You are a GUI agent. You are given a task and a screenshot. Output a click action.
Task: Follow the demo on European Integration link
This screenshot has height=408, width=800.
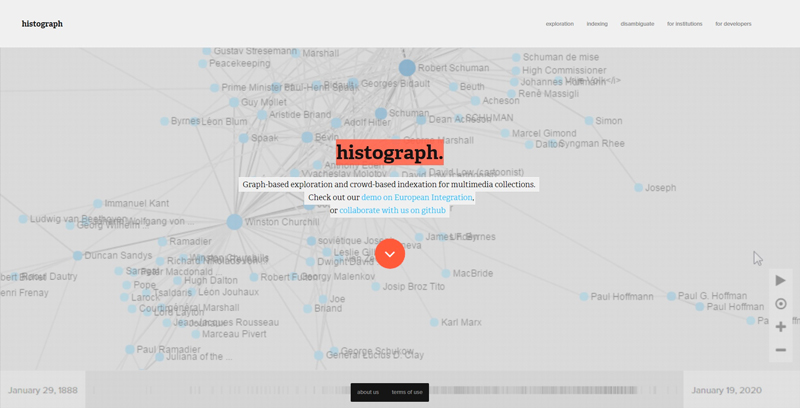pos(417,197)
